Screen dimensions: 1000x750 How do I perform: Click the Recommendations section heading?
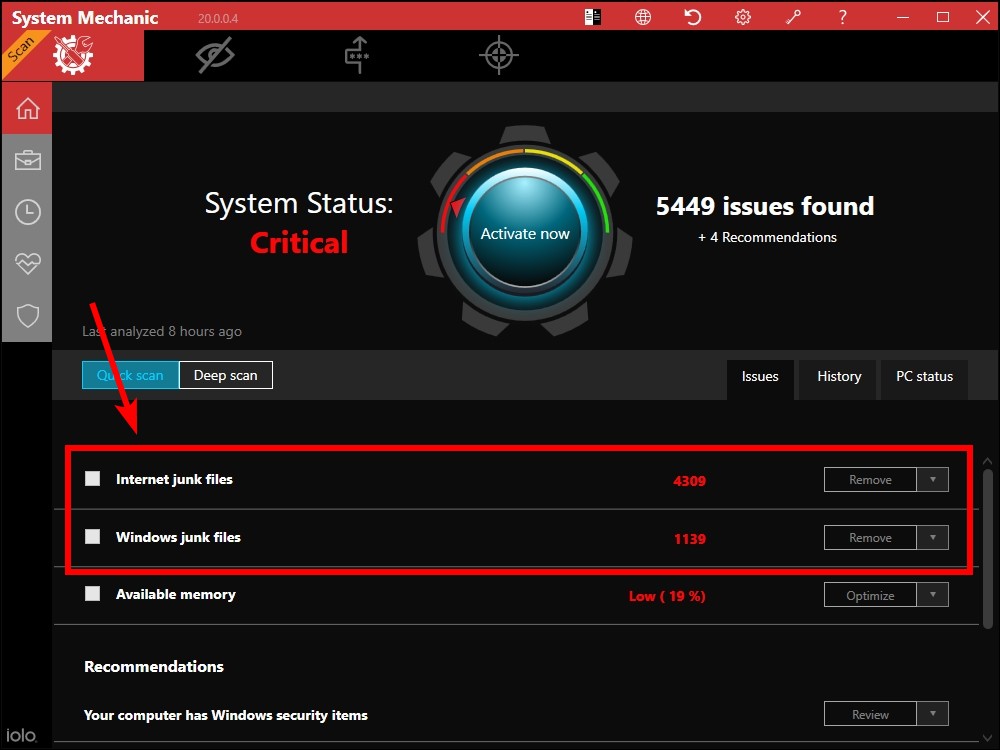(154, 666)
